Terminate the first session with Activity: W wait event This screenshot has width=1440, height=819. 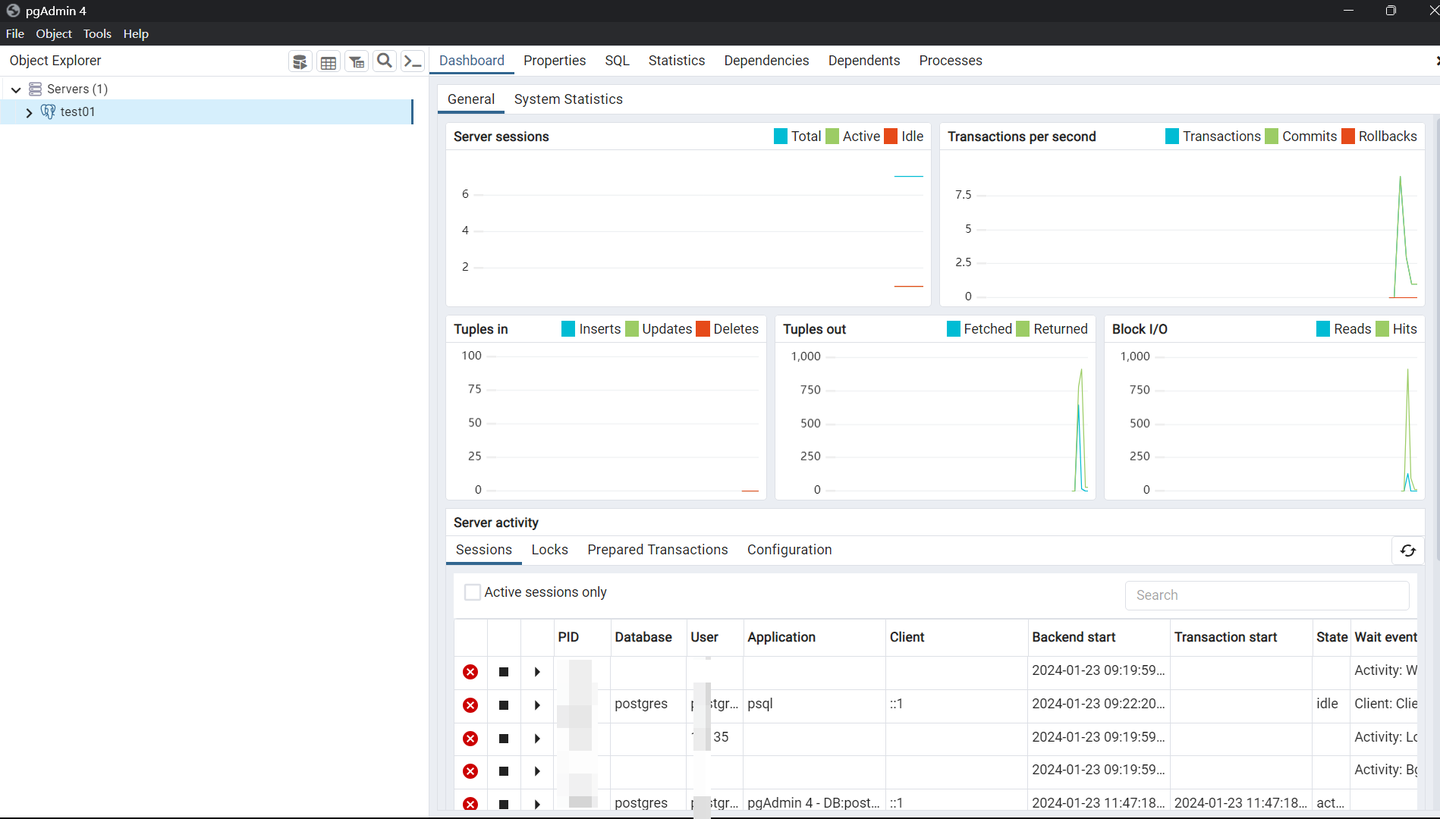click(x=470, y=672)
